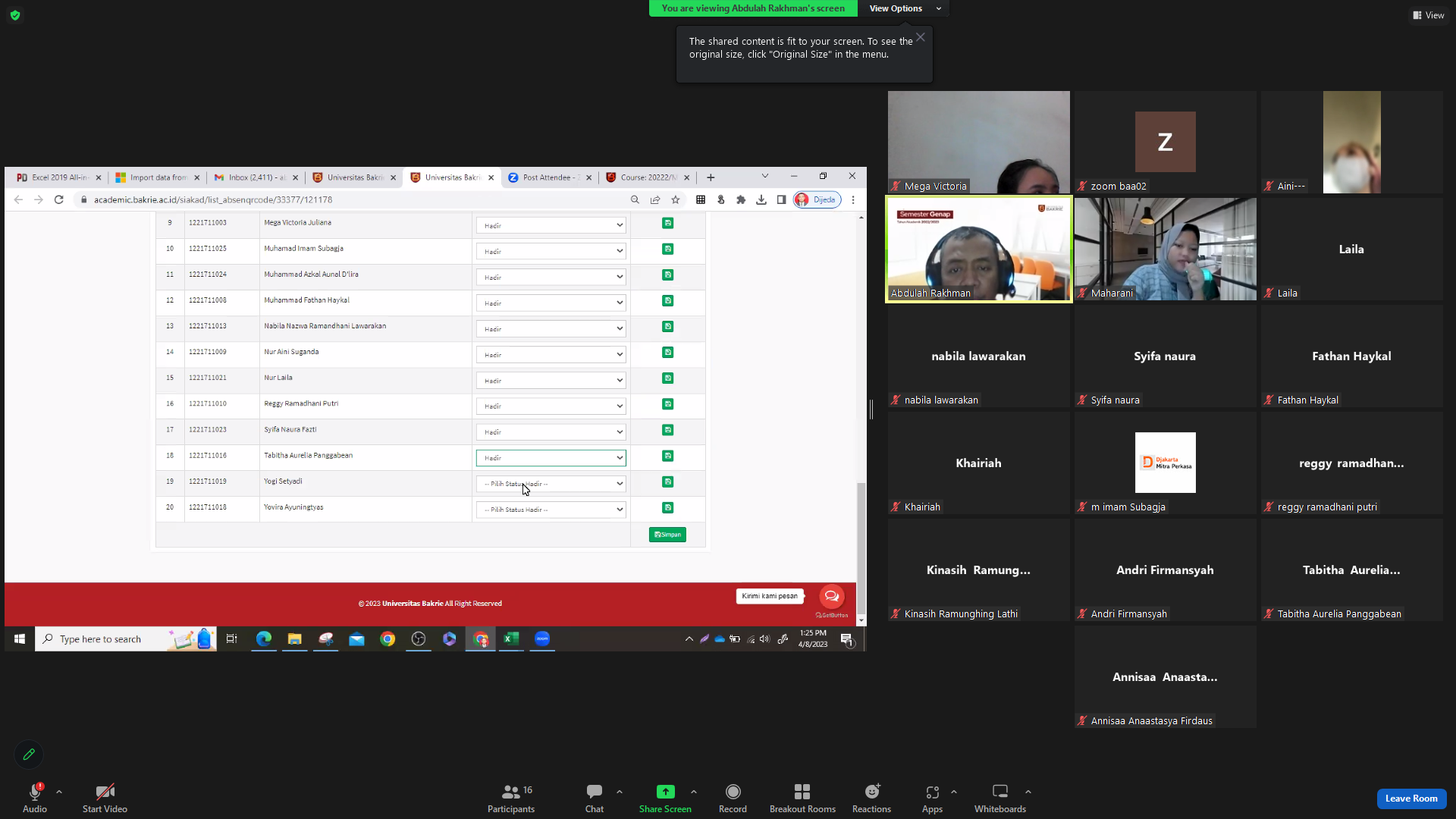The height and width of the screenshot is (819, 1456).
Task: Select Abdulah Rakhman's video thumbnail
Action: pos(979,249)
